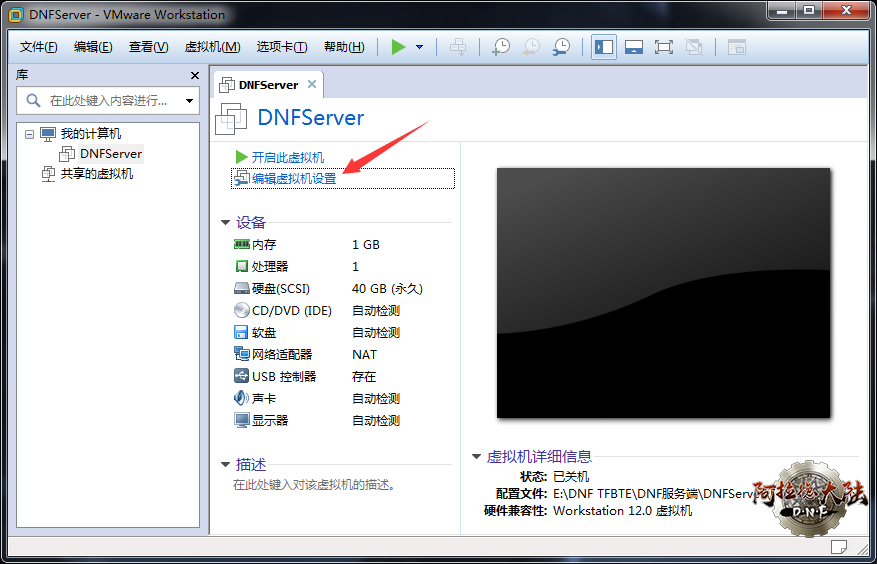The width and height of the screenshot is (877, 564).
Task: Collapse the 我的计算机 tree node
Action: click(29, 134)
